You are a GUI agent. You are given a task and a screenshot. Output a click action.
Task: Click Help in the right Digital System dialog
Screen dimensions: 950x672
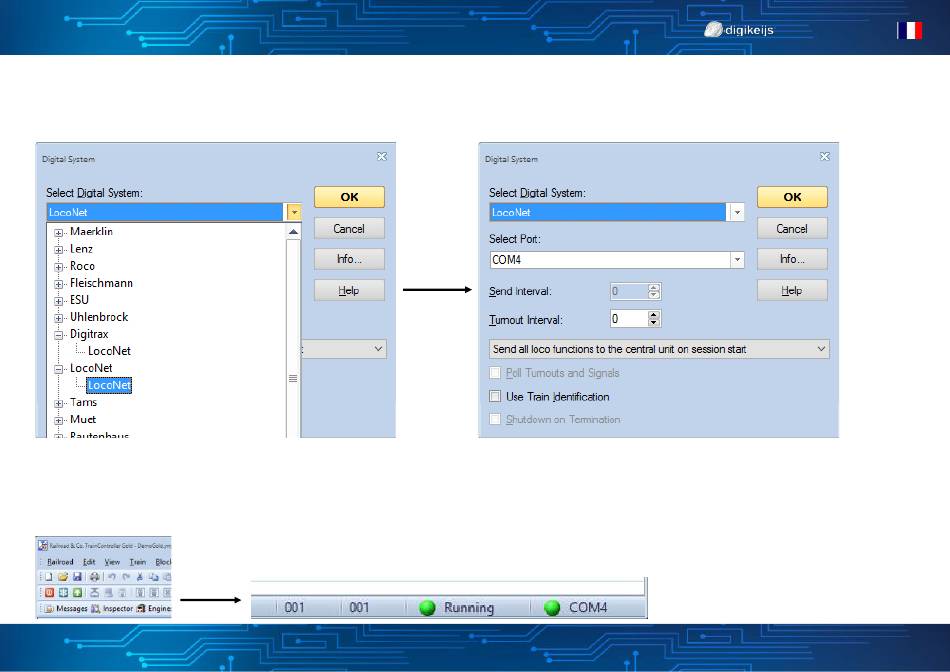(792, 290)
